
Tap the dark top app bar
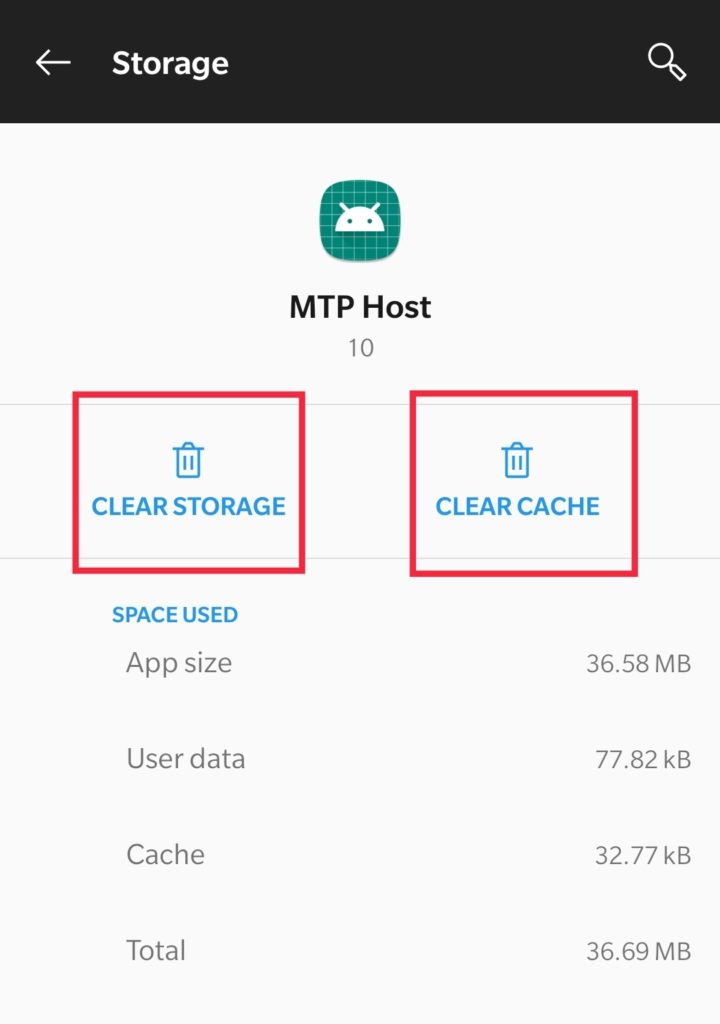point(360,61)
